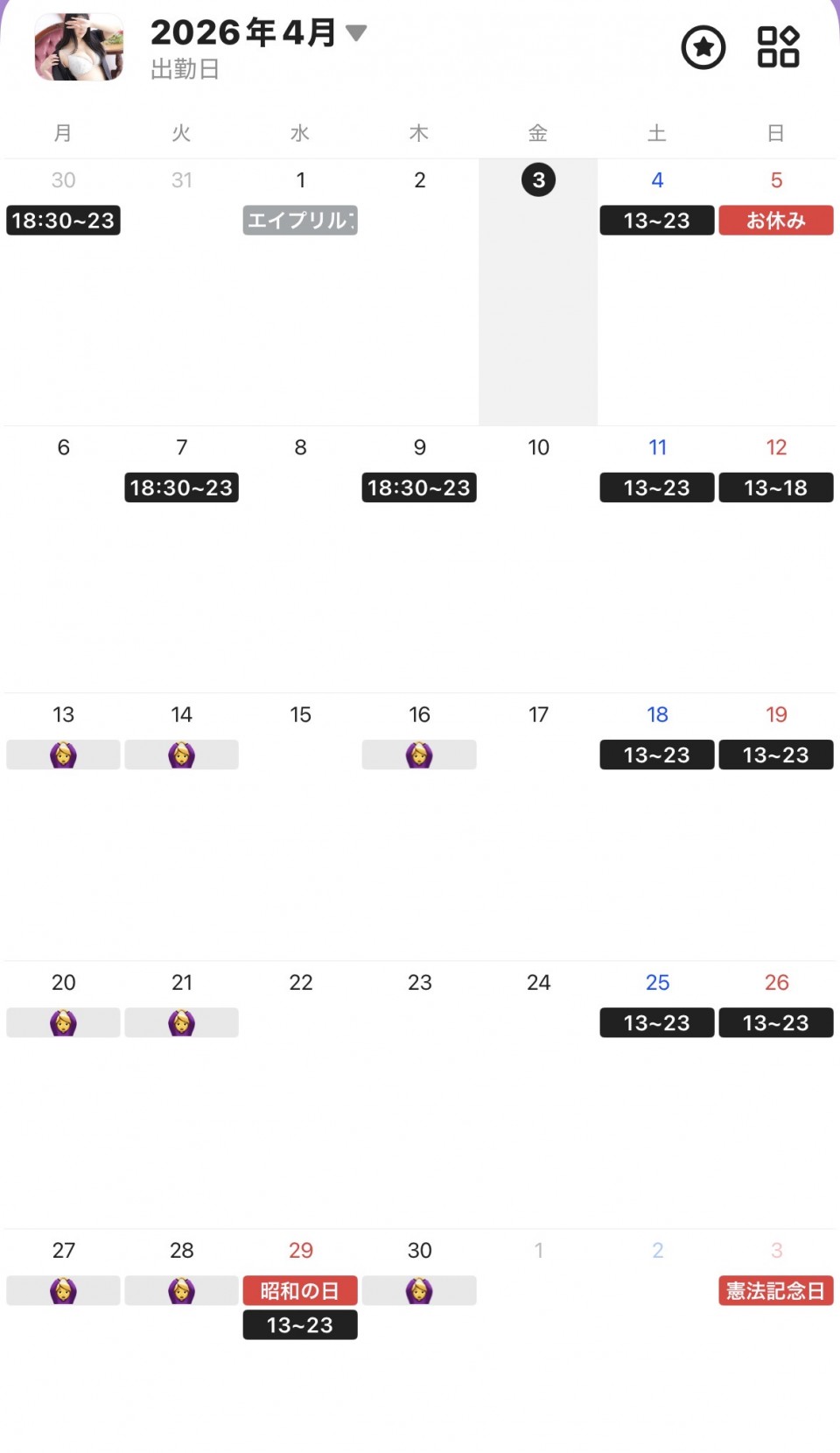The height and width of the screenshot is (1453, 840).
Task: Tap the emoji event on April 13
Action: (x=63, y=755)
